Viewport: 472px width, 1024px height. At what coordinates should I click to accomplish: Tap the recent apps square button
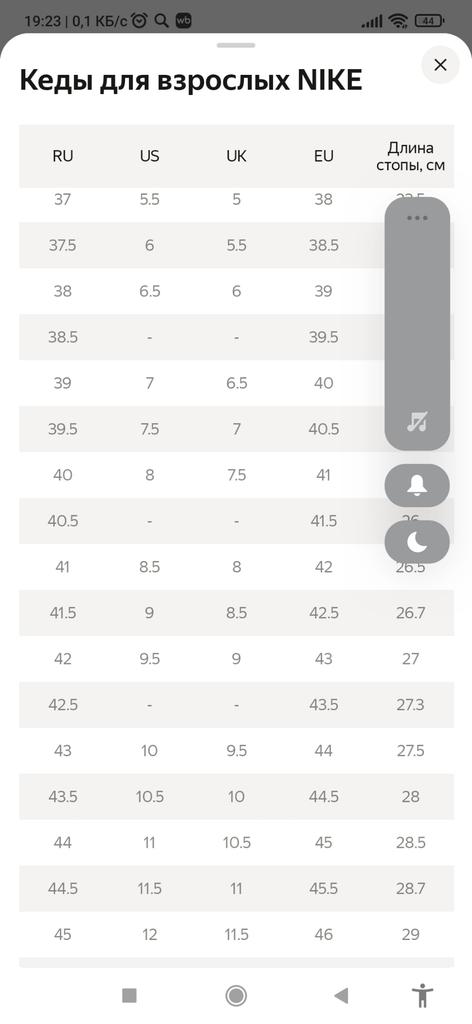tap(129, 995)
